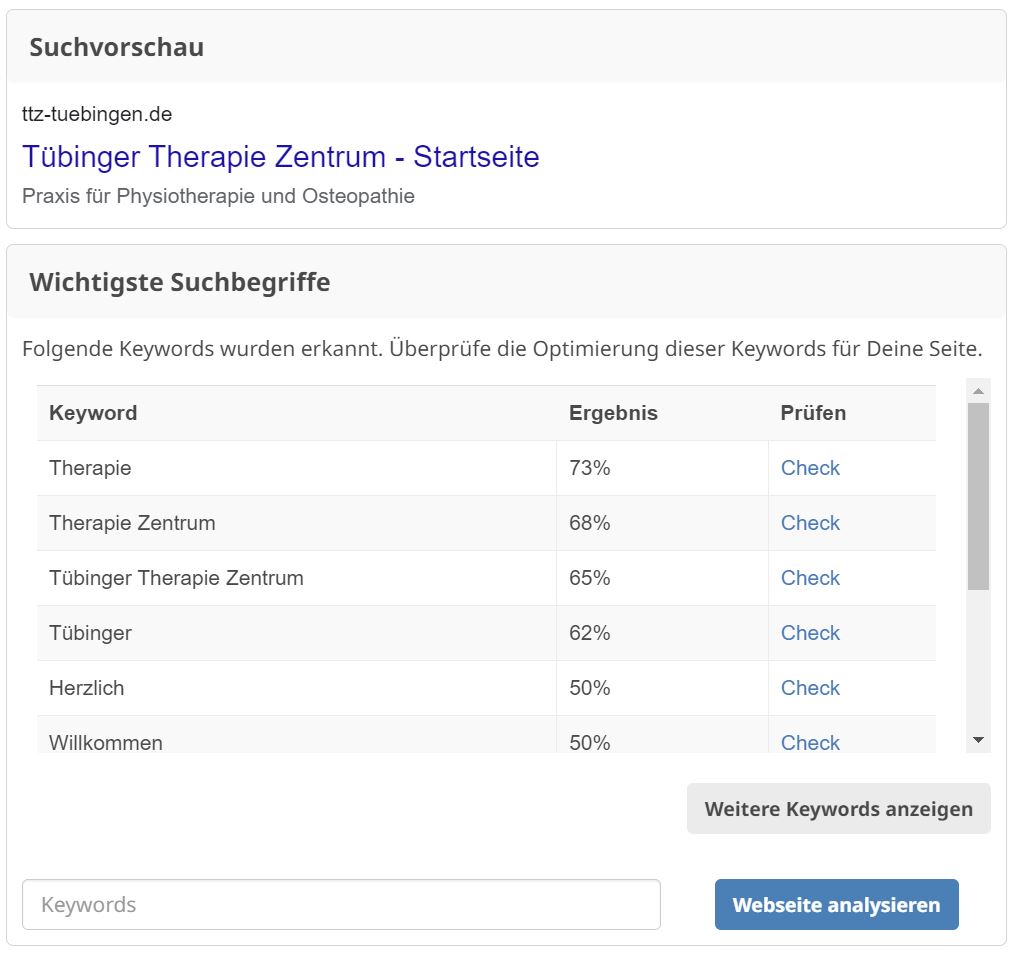Screen dimensions: 1031x954
Task: Click the keyword table scrollbar down arrow
Action: point(978,740)
